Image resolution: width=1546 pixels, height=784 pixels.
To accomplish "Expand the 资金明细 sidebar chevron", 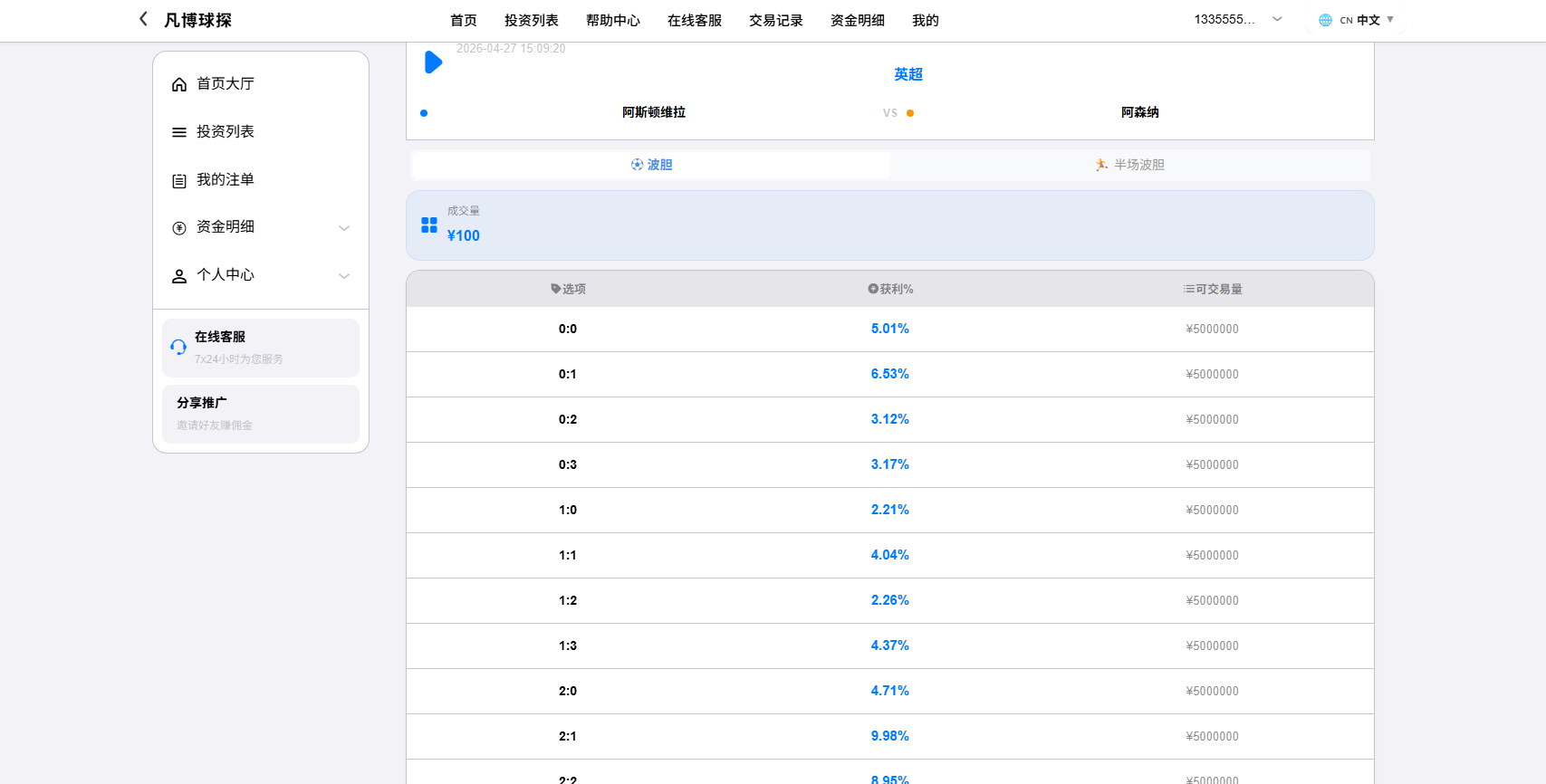I will [344, 228].
